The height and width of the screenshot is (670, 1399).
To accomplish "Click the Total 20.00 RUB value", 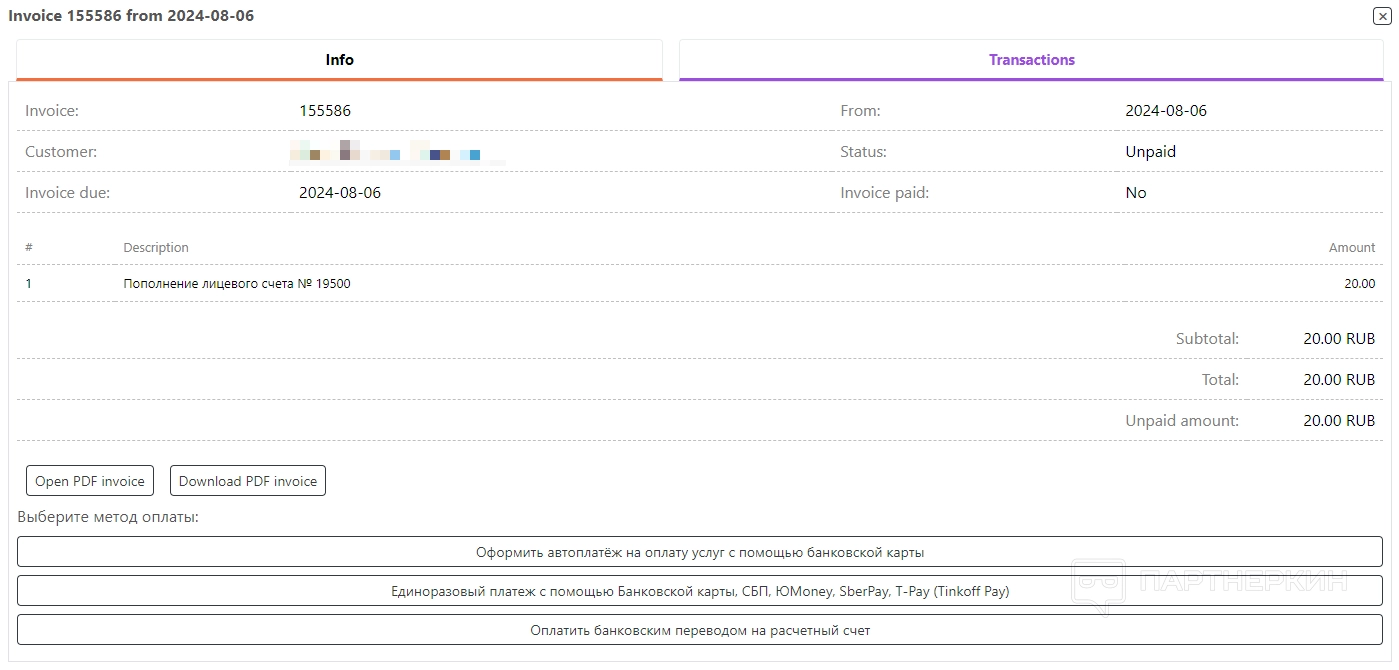I will (x=1338, y=380).
